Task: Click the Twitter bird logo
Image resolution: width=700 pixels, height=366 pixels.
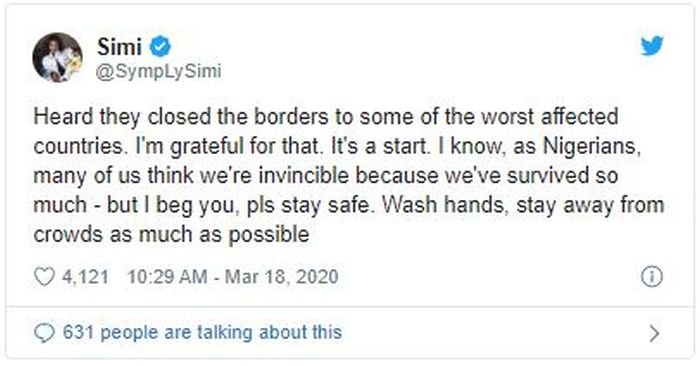Action: coord(652,46)
